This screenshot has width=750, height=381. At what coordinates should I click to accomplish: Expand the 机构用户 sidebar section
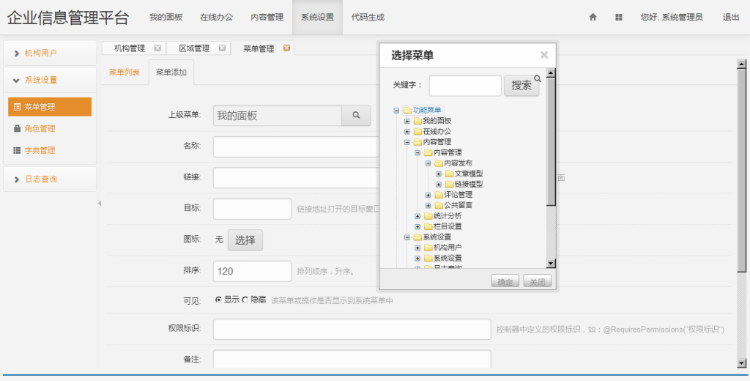coord(50,53)
